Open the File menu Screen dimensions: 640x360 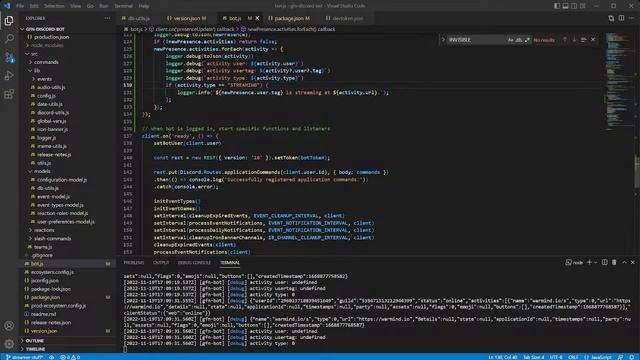[x=20, y=6]
